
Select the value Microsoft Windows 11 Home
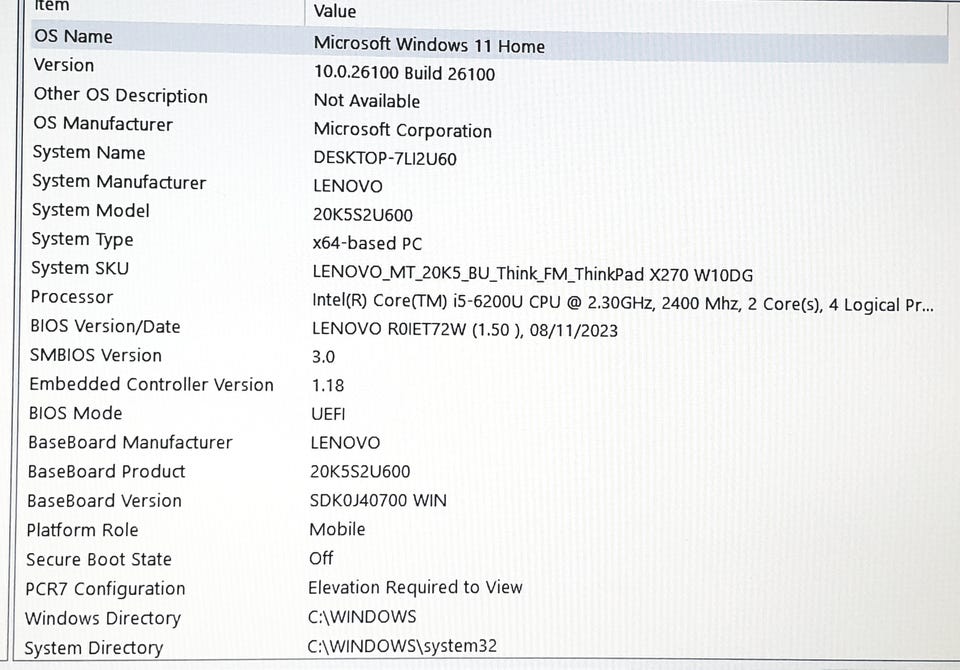429,45
